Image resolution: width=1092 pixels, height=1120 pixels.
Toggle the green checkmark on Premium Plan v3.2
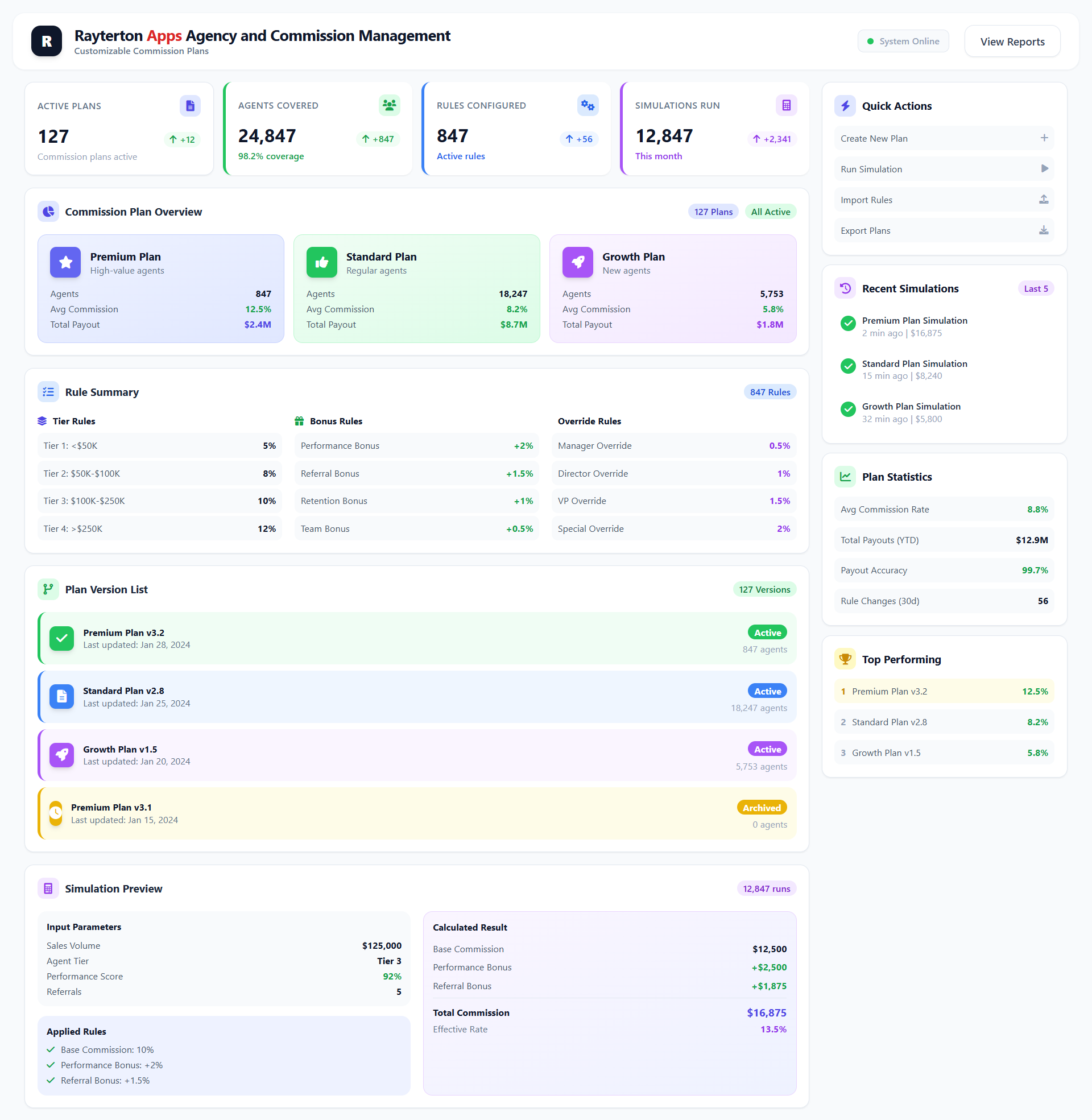point(61,638)
